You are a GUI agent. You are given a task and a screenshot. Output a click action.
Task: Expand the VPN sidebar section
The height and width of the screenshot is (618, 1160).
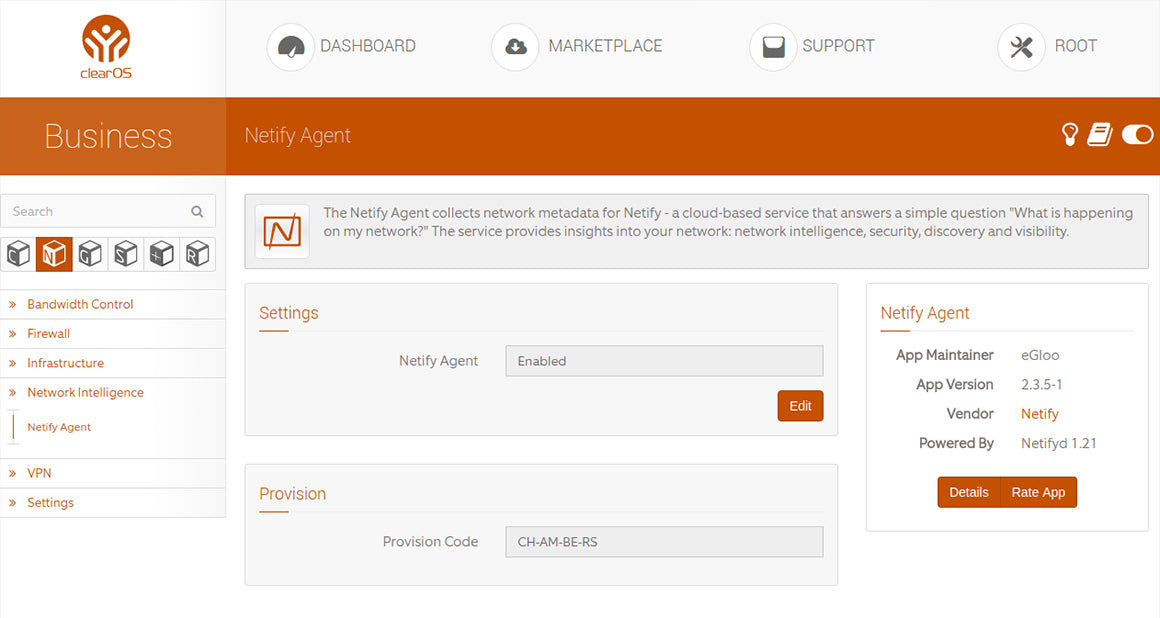click(39, 473)
